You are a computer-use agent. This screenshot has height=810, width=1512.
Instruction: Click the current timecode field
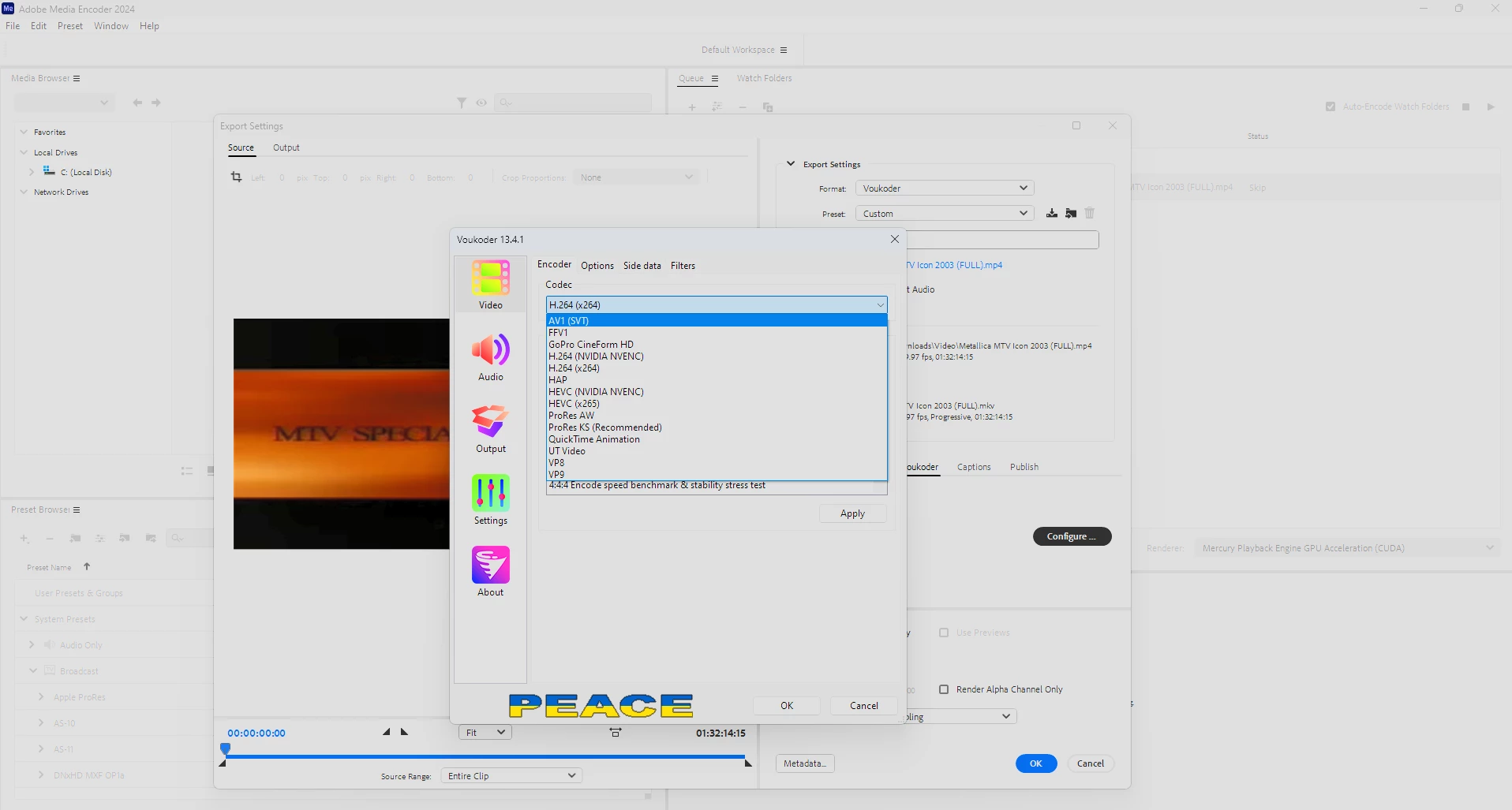coord(256,733)
